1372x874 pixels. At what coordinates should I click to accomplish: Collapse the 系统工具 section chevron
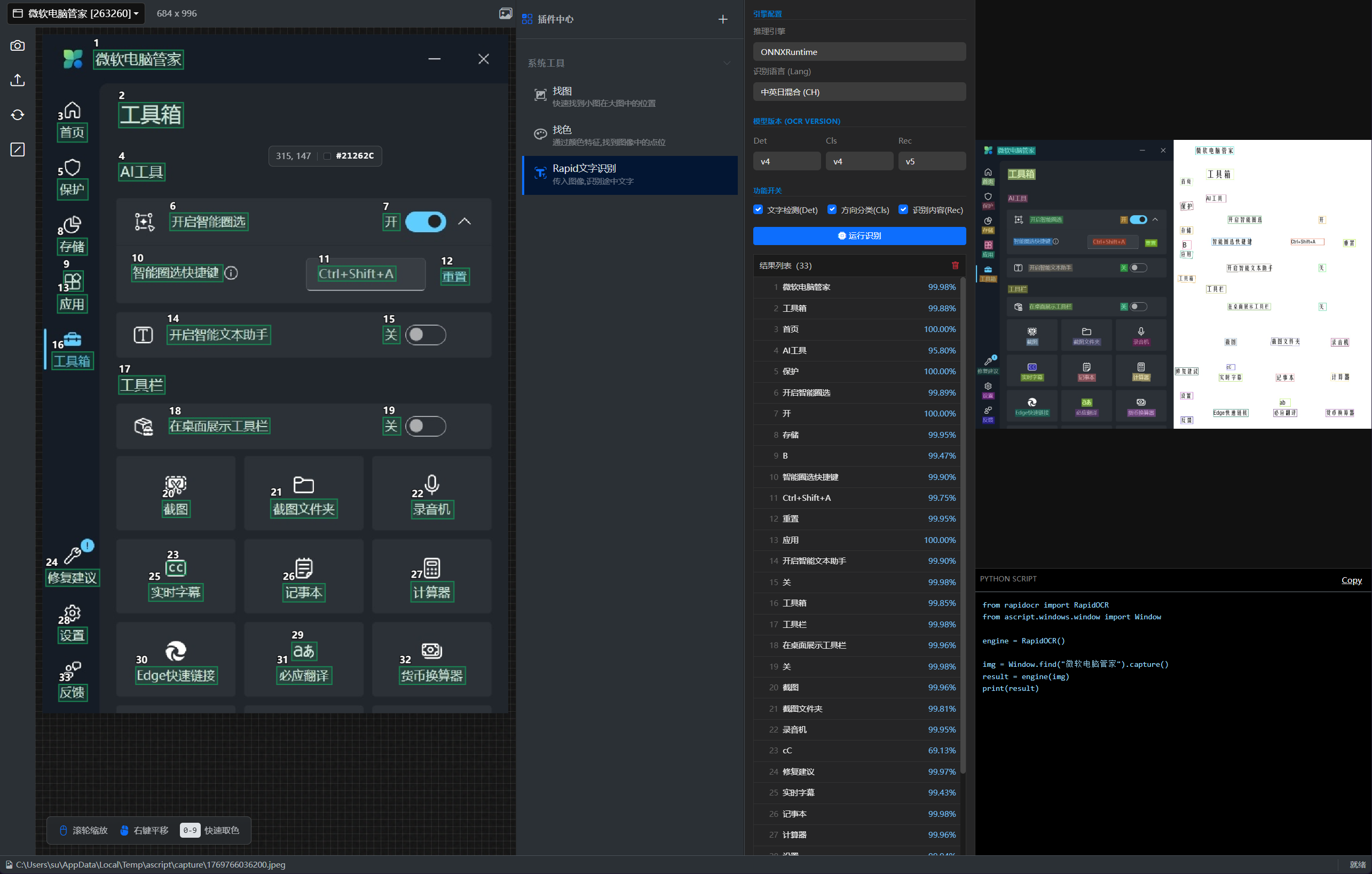727,63
